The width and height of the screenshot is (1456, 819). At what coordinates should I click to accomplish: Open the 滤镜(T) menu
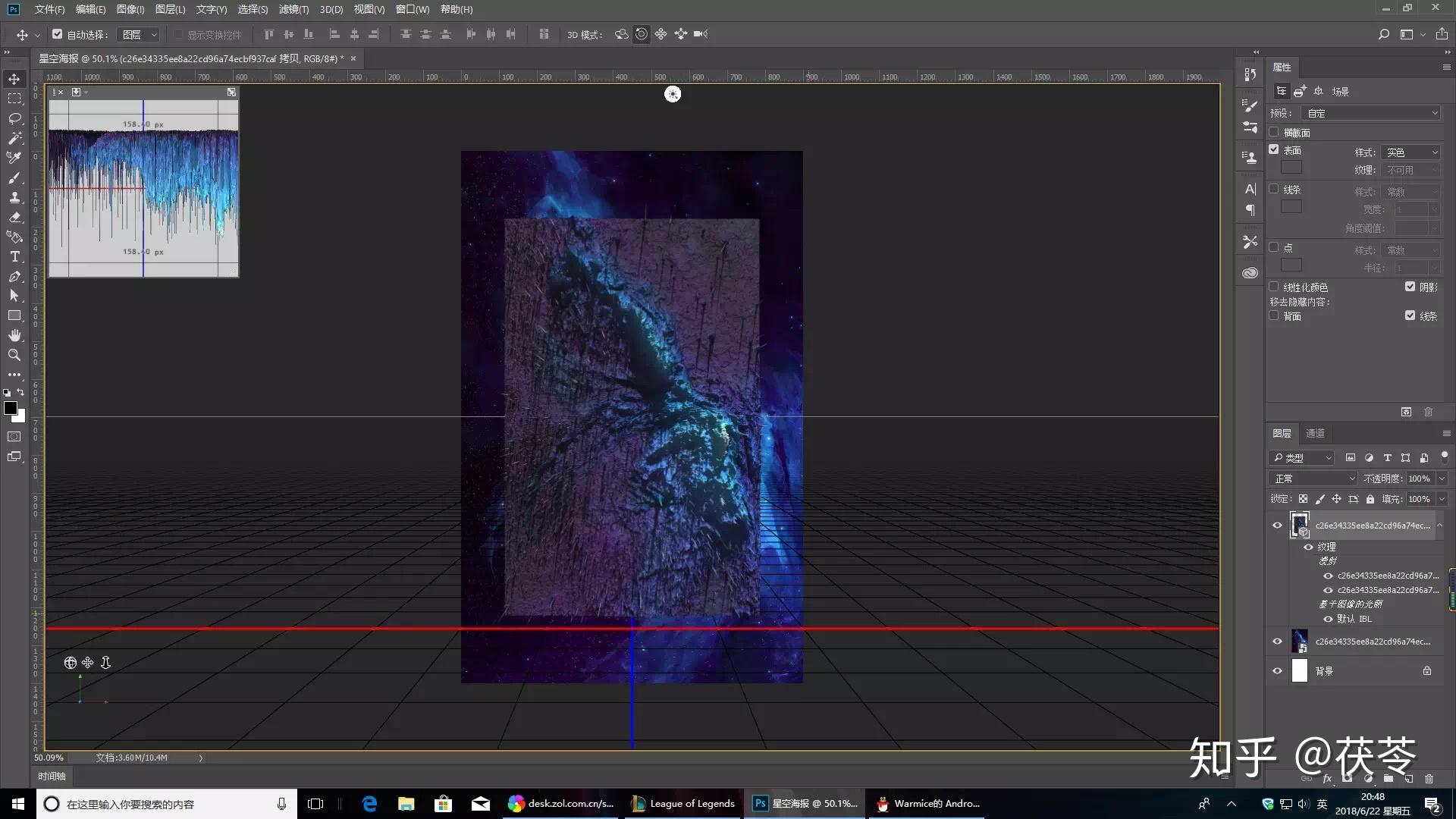click(293, 9)
